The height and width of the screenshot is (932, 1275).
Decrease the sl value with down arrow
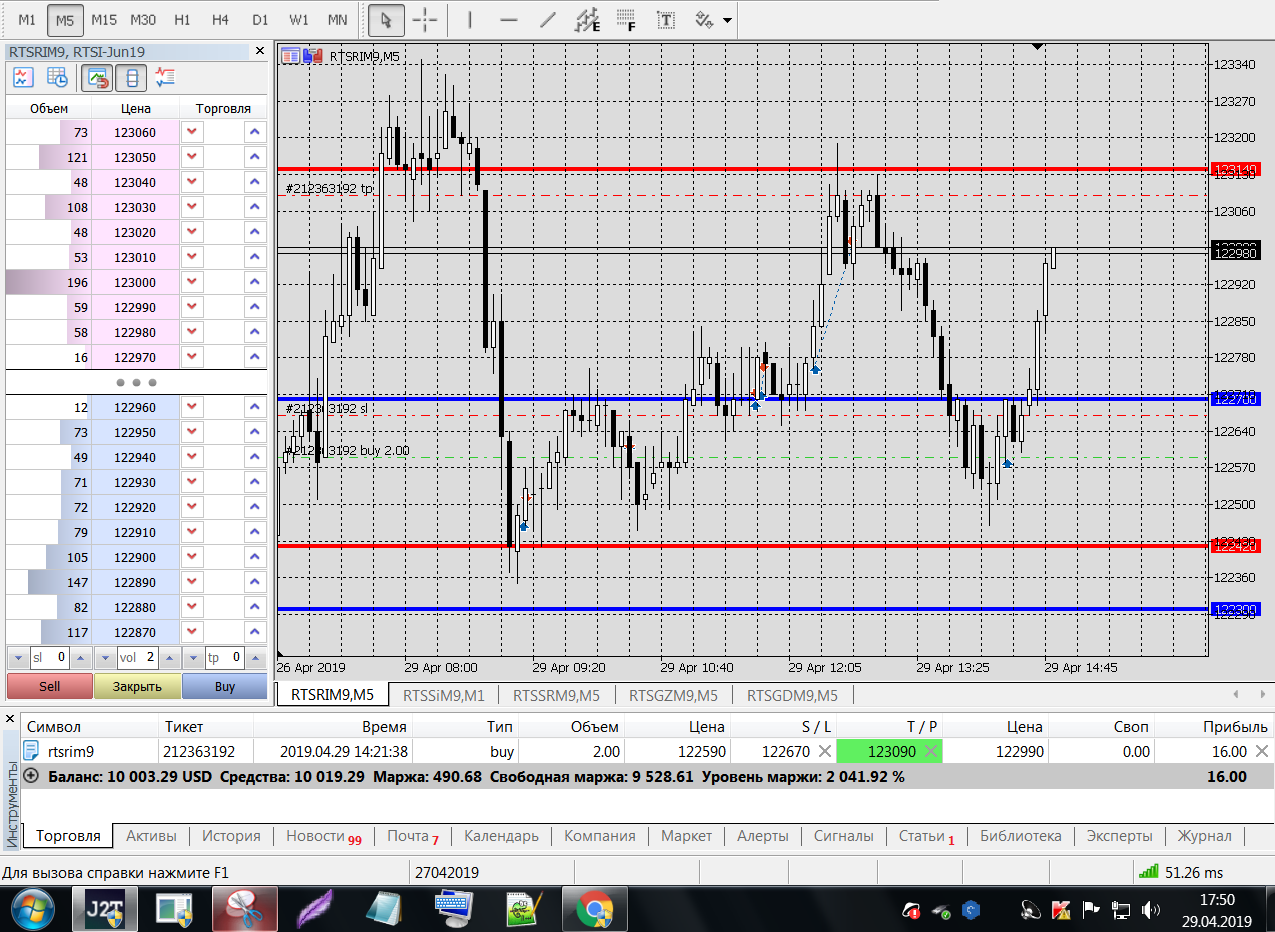pyautogui.click(x=18, y=658)
